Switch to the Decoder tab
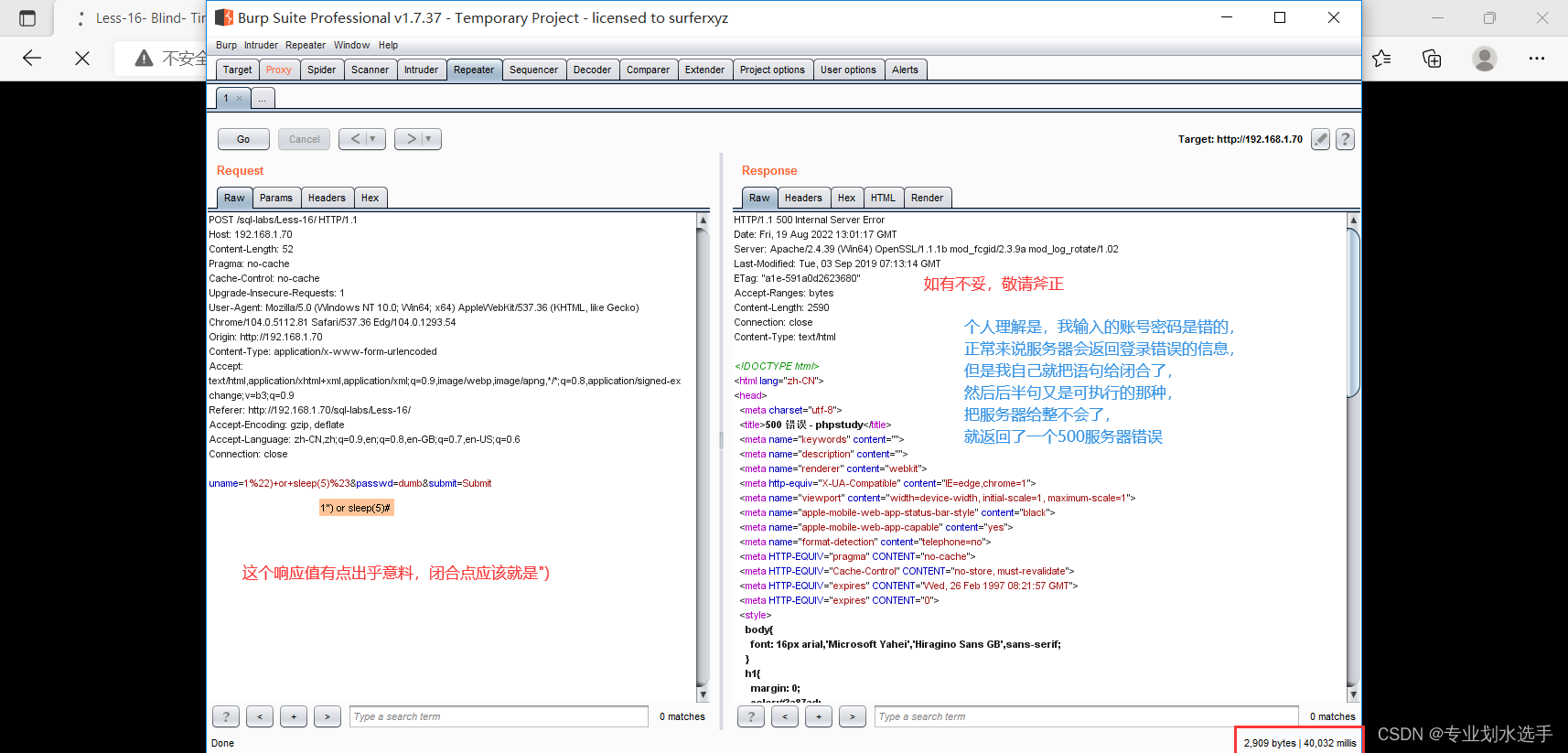This screenshot has height=753, width=1568. (x=592, y=70)
